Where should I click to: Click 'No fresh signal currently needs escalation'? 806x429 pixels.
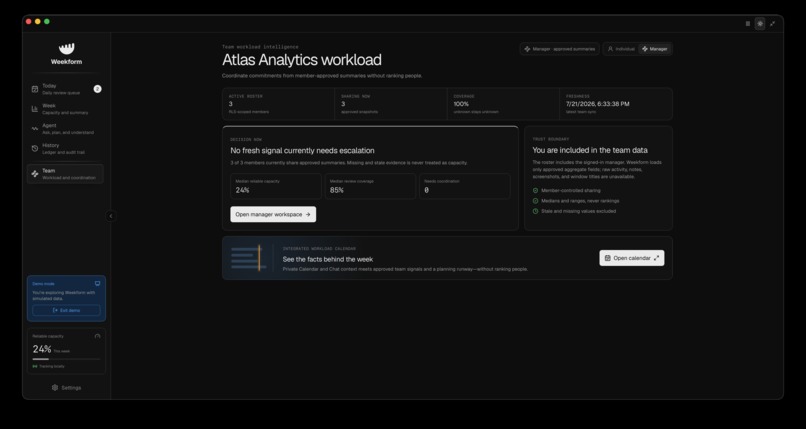[x=302, y=151]
